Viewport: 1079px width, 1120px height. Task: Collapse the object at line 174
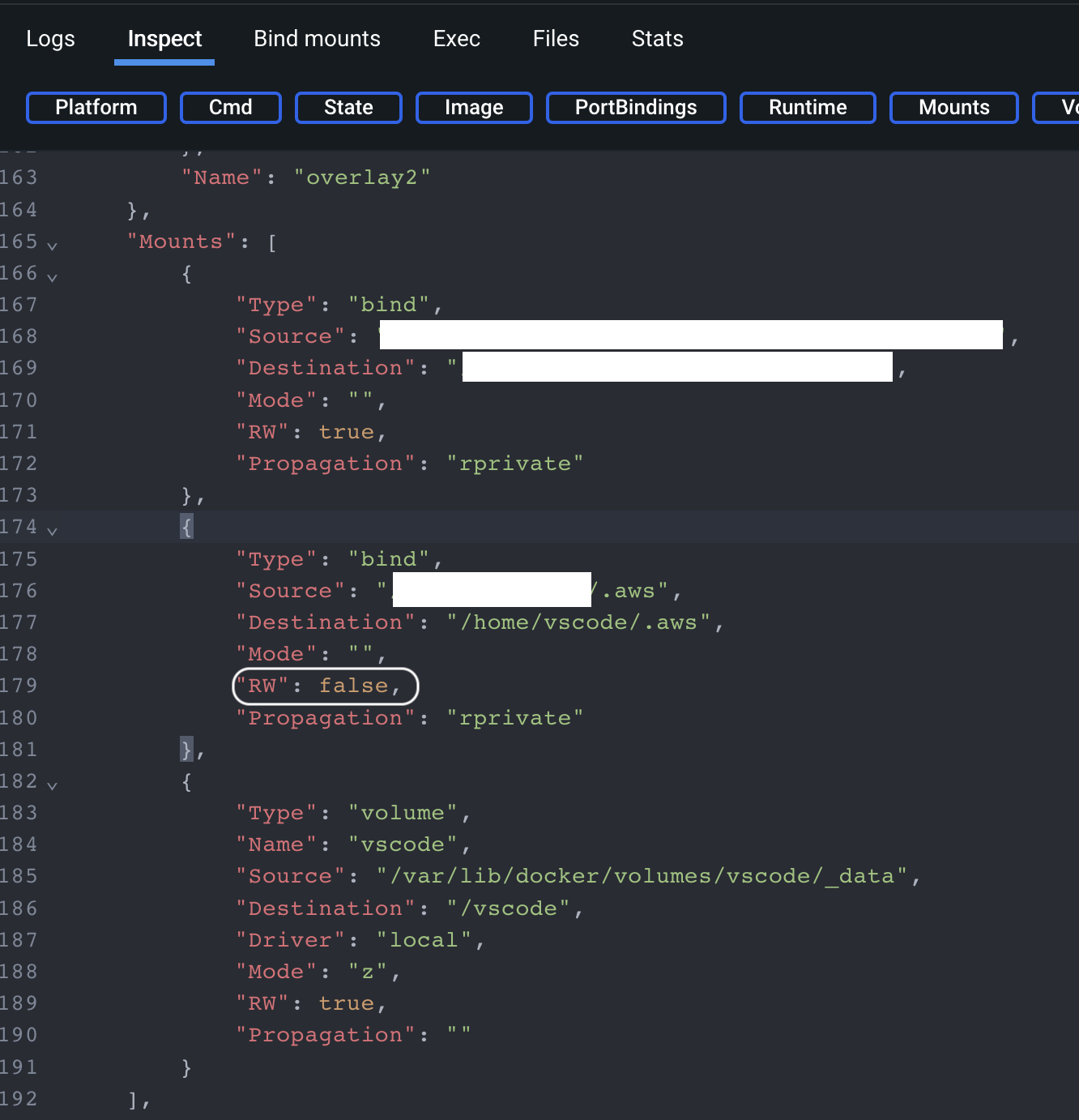[52, 530]
